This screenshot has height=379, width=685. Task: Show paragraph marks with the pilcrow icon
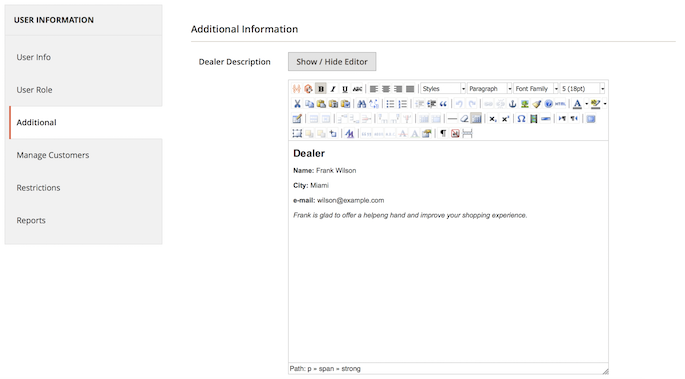point(443,134)
